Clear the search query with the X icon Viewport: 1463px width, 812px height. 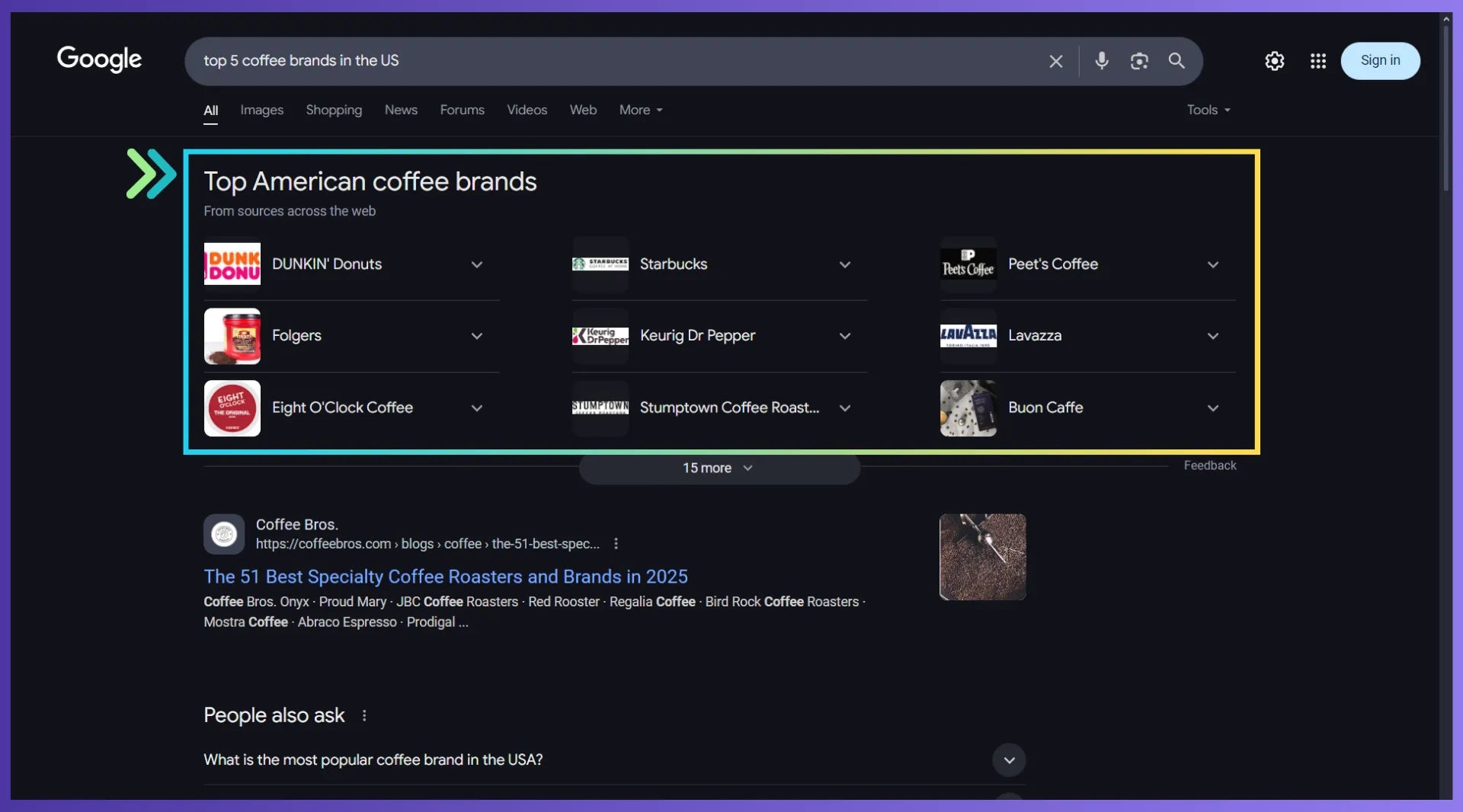point(1055,61)
